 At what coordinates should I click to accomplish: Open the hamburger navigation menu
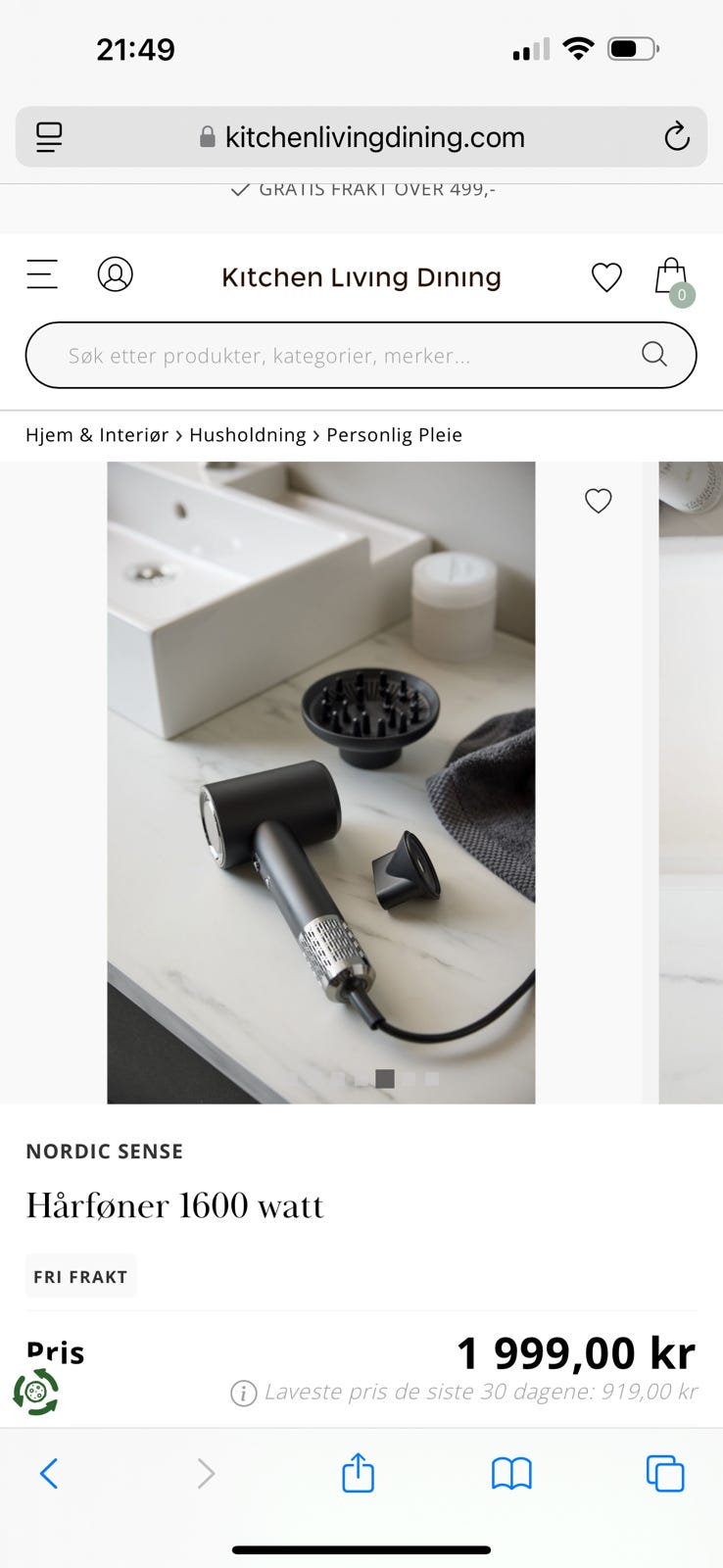[42, 274]
